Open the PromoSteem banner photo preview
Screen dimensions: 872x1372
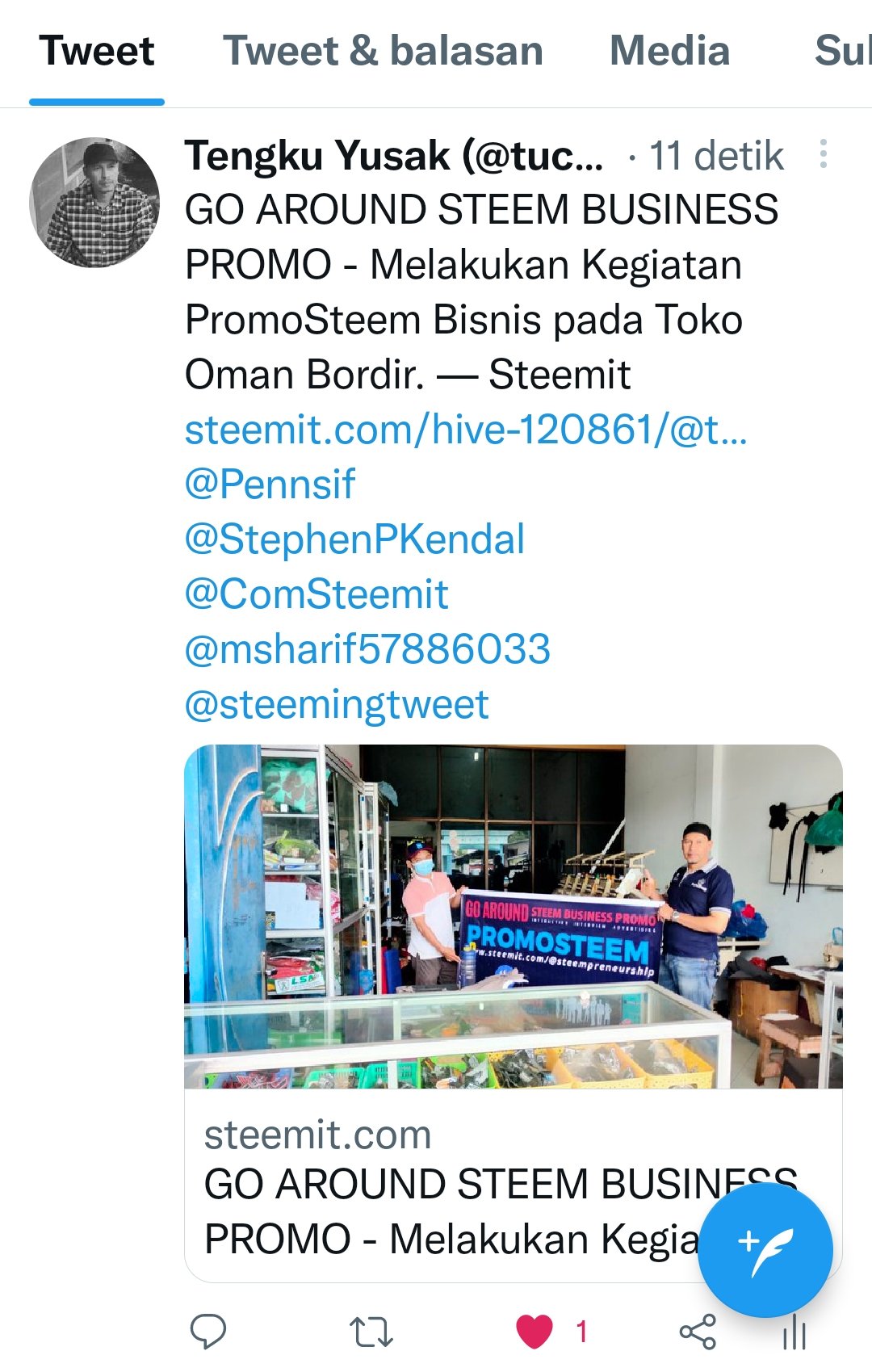(514, 917)
